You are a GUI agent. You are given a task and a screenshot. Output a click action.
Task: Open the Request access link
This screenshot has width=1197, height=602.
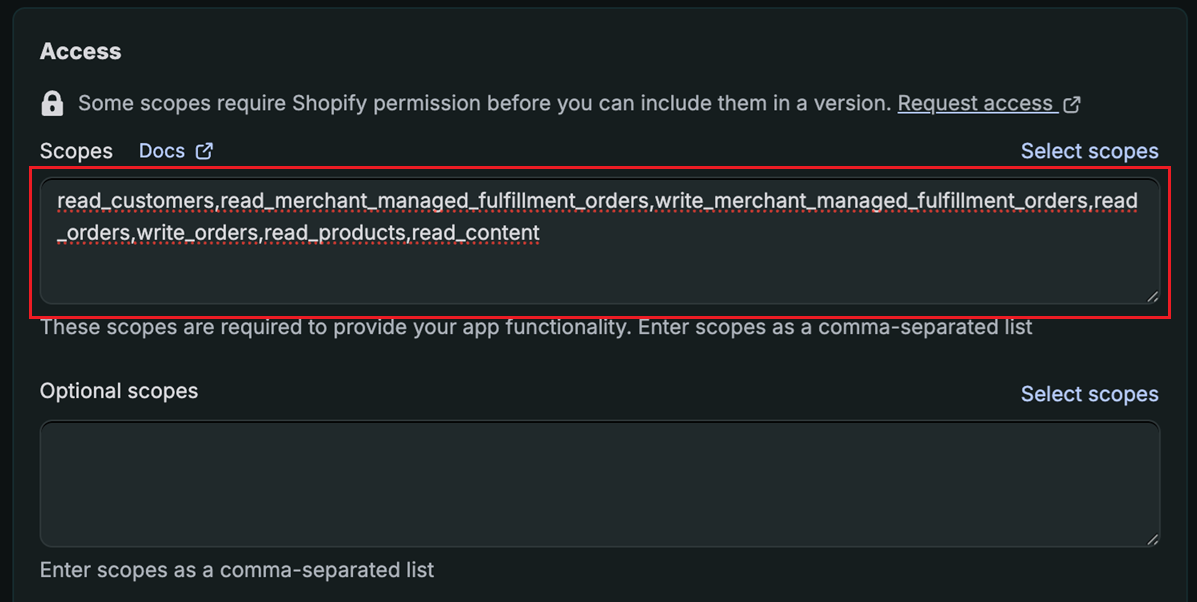(x=975, y=103)
